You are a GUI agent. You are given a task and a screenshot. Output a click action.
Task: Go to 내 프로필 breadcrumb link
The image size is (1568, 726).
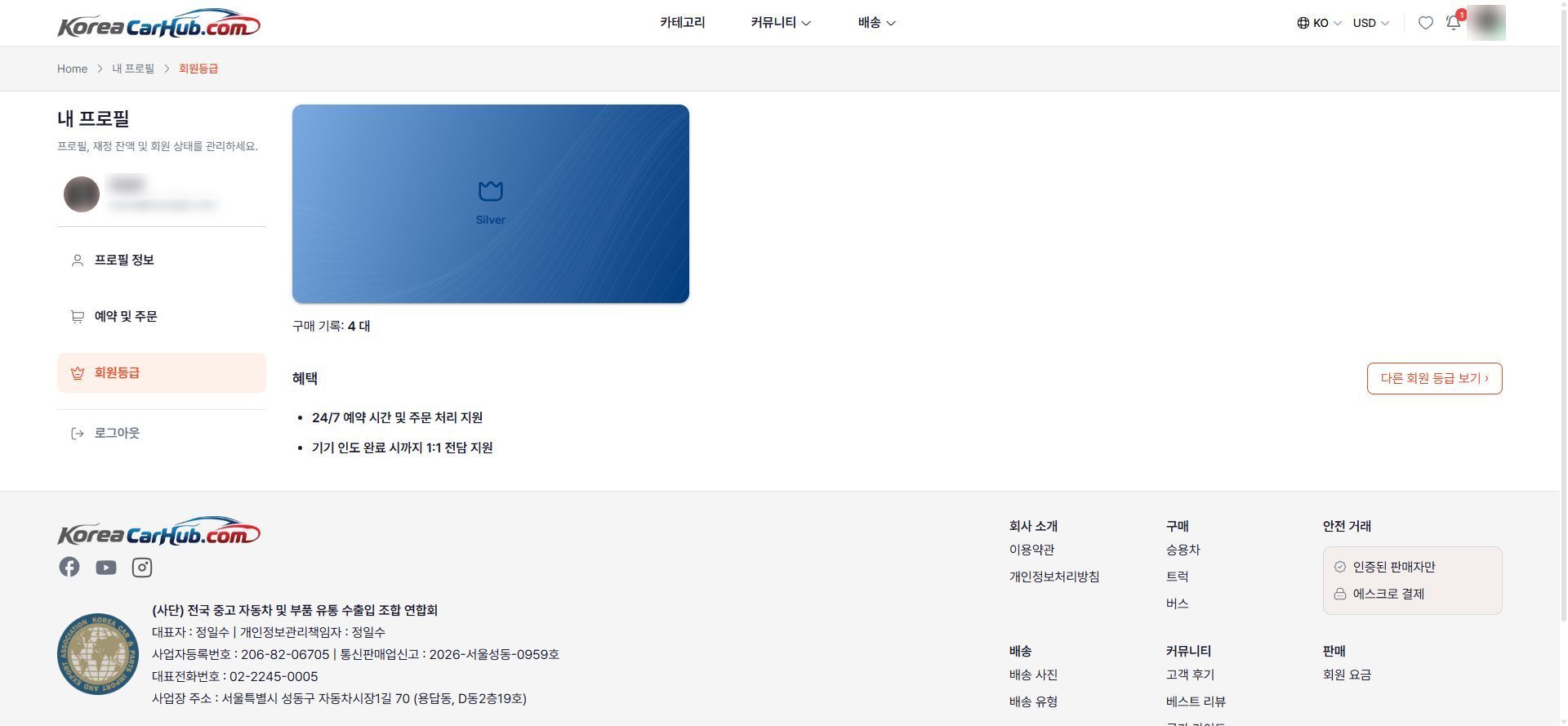click(x=133, y=69)
